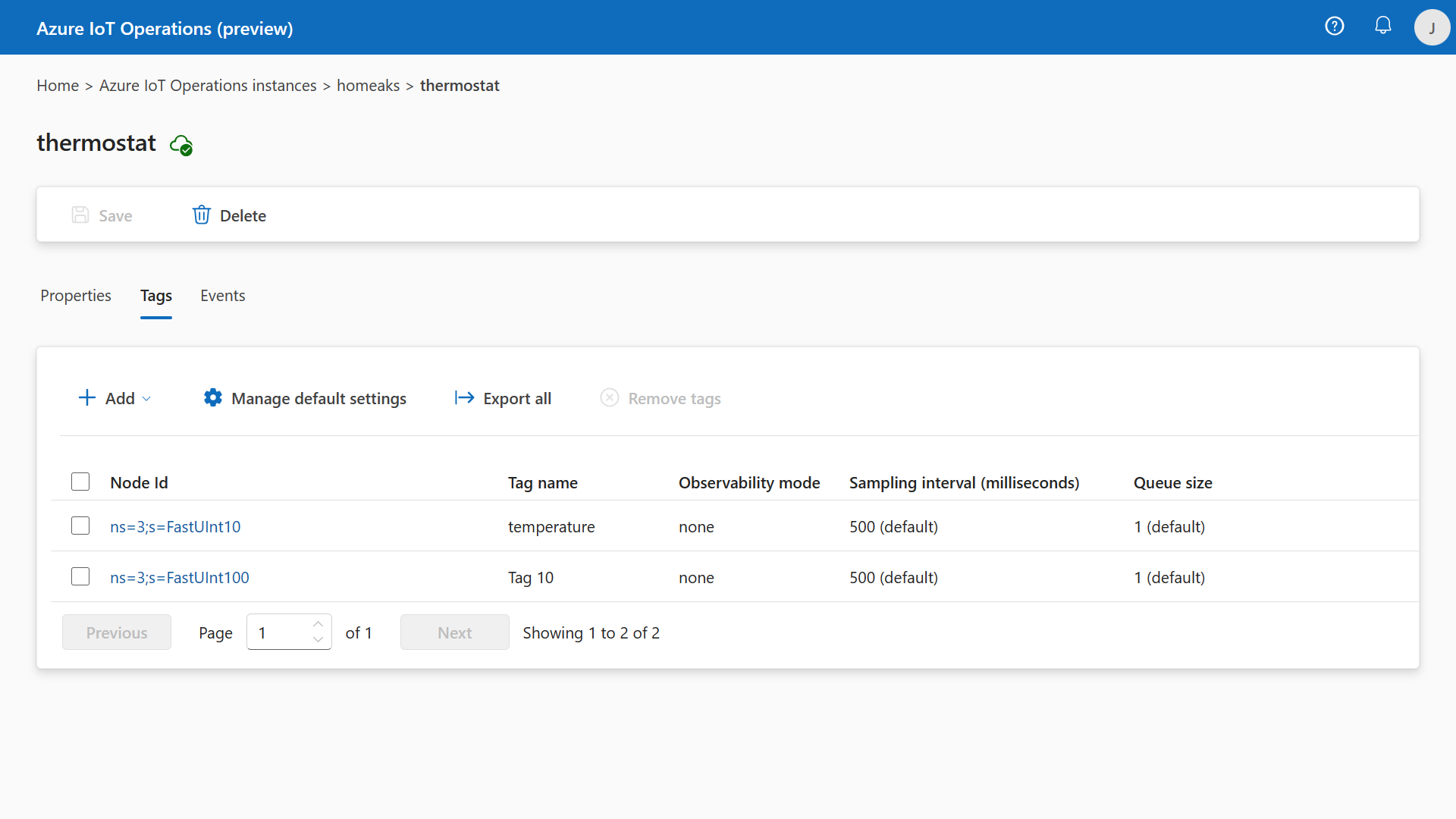Check the box for ns=3;s=FastUInt10 row
This screenshot has width=1456, height=819.
click(x=80, y=526)
